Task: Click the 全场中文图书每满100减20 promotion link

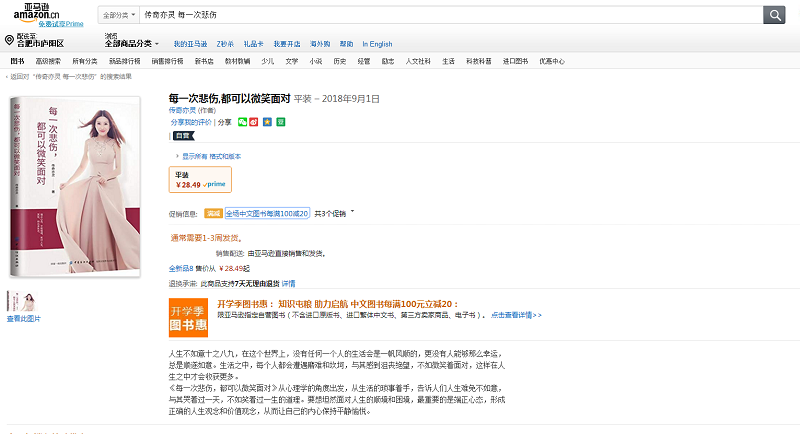Action: coord(267,213)
